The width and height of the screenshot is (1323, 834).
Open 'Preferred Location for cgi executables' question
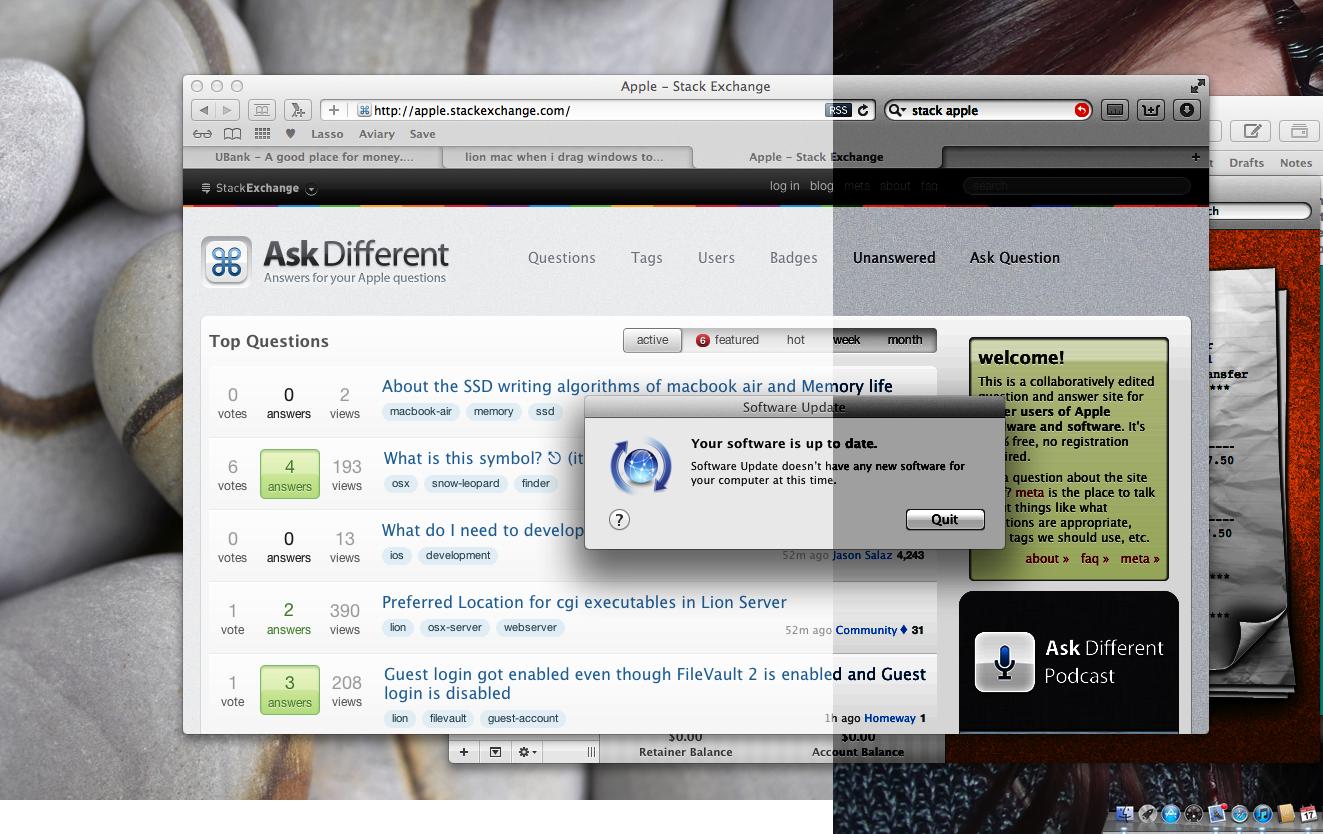point(584,602)
